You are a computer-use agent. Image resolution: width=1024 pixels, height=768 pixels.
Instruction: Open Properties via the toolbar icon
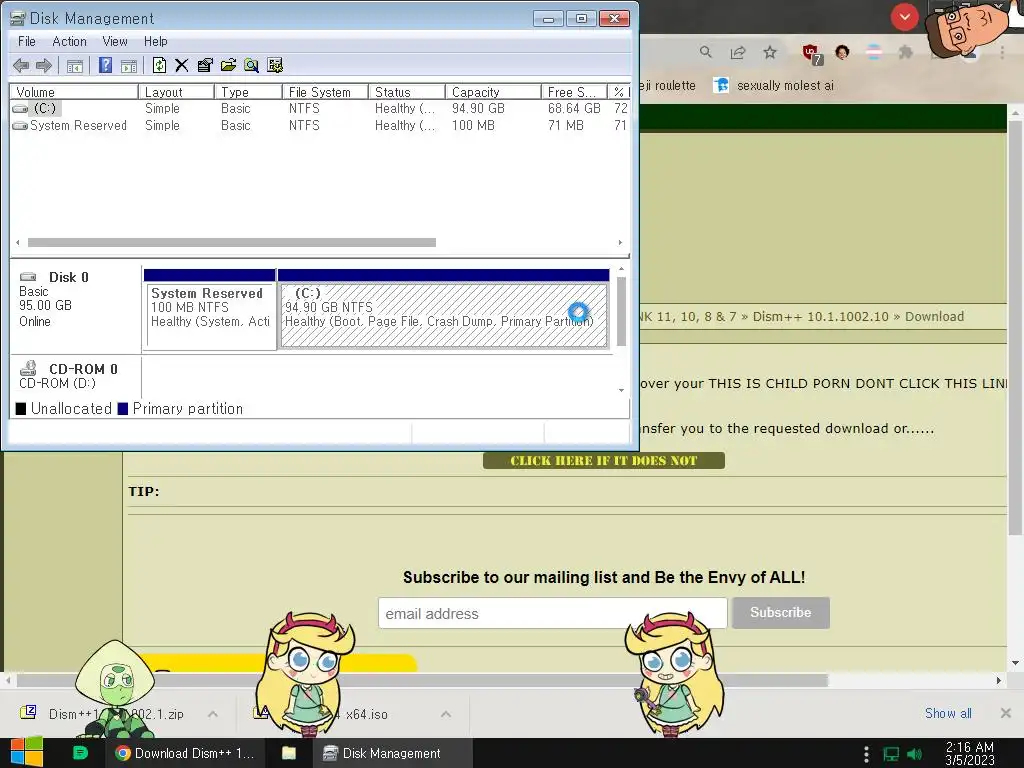(x=205, y=65)
